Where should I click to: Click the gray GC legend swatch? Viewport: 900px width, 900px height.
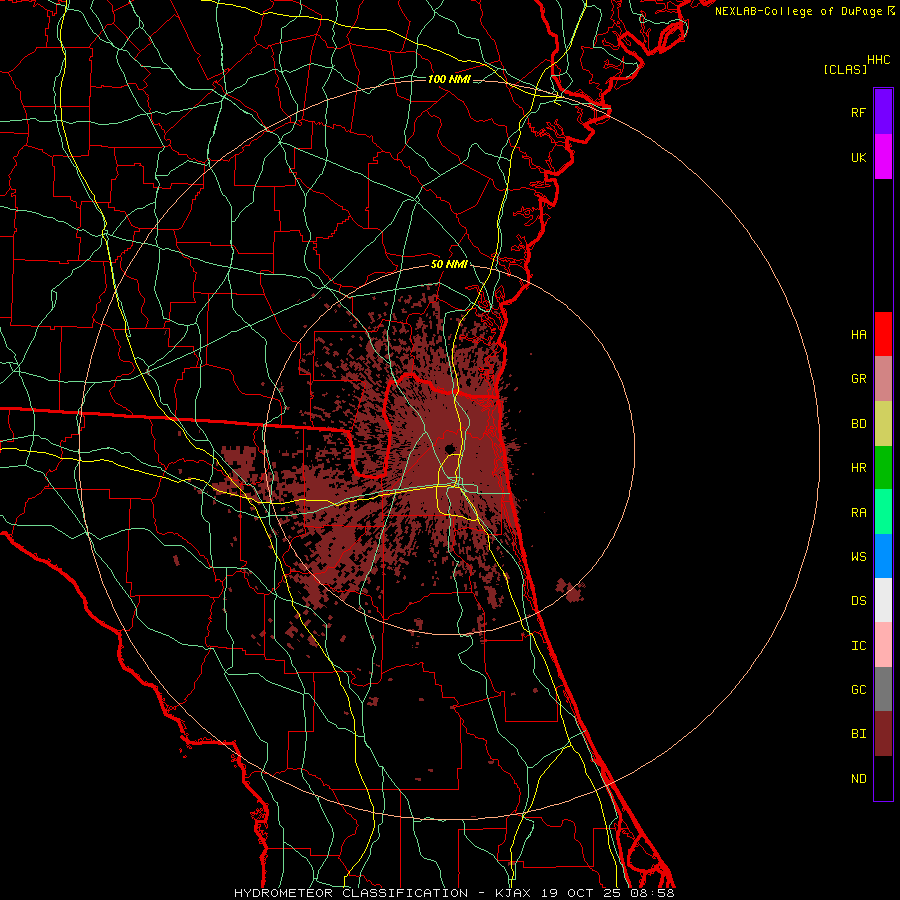click(x=883, y=689)
